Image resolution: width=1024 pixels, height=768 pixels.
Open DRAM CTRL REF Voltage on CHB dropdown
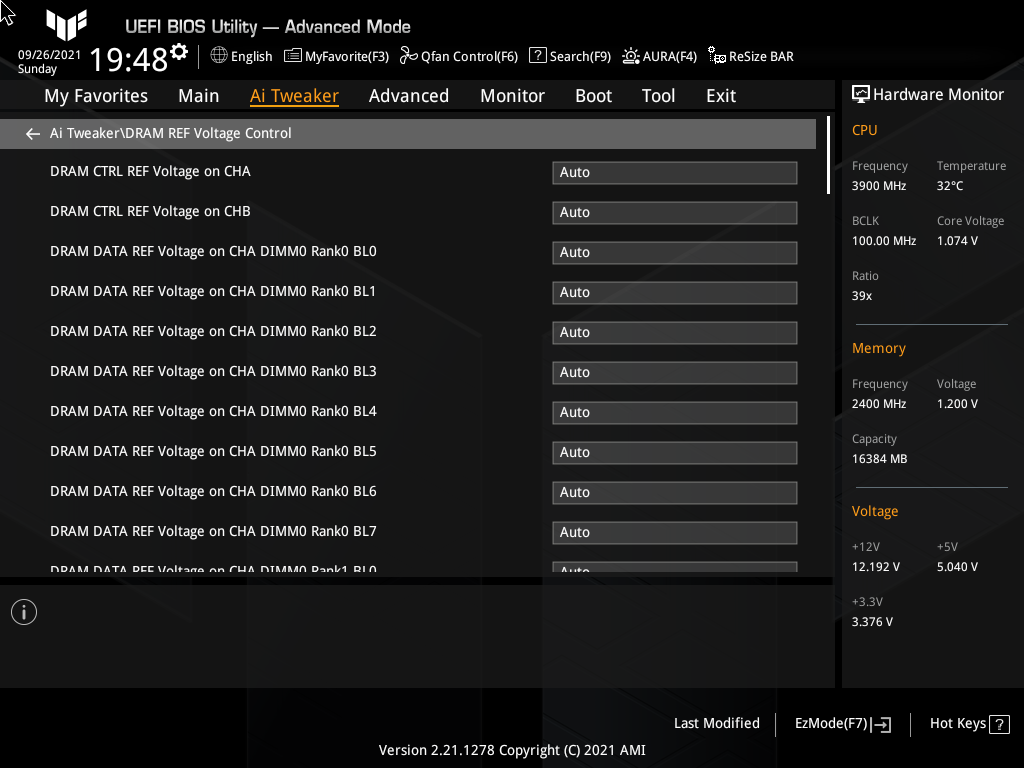674,212
